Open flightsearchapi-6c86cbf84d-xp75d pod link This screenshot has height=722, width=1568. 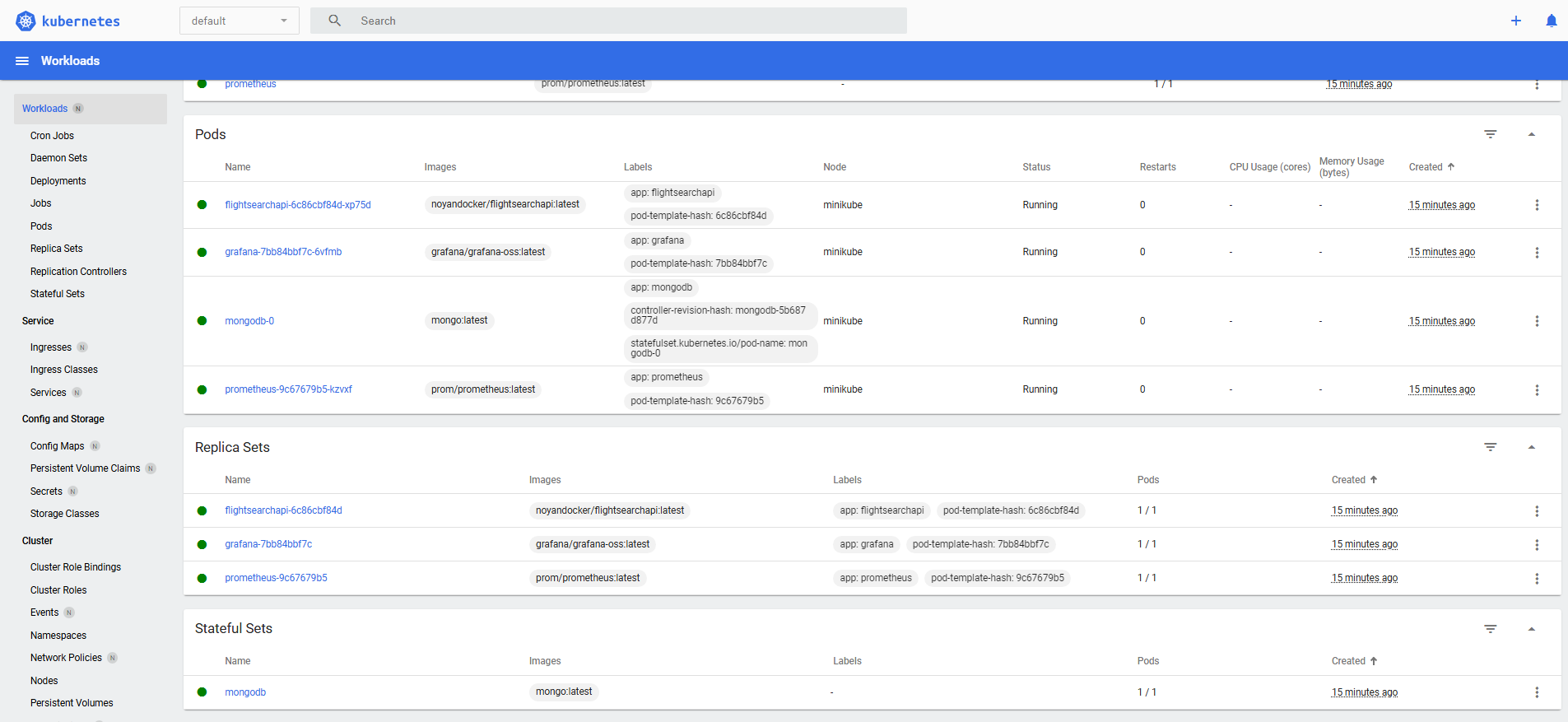pyautogui.click(x=298, y=205)
